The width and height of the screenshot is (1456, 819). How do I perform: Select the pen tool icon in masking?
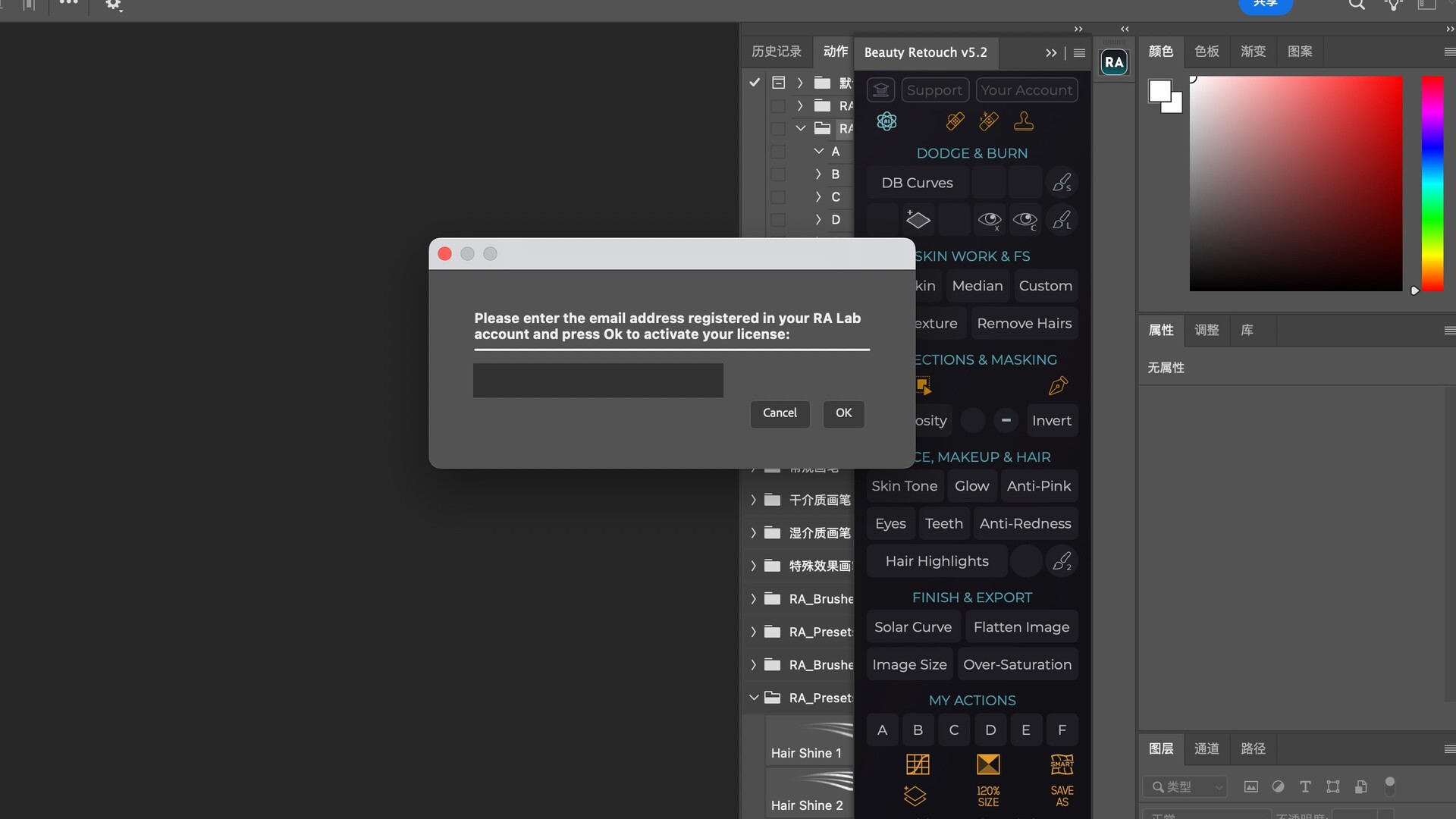(1058, 386)
